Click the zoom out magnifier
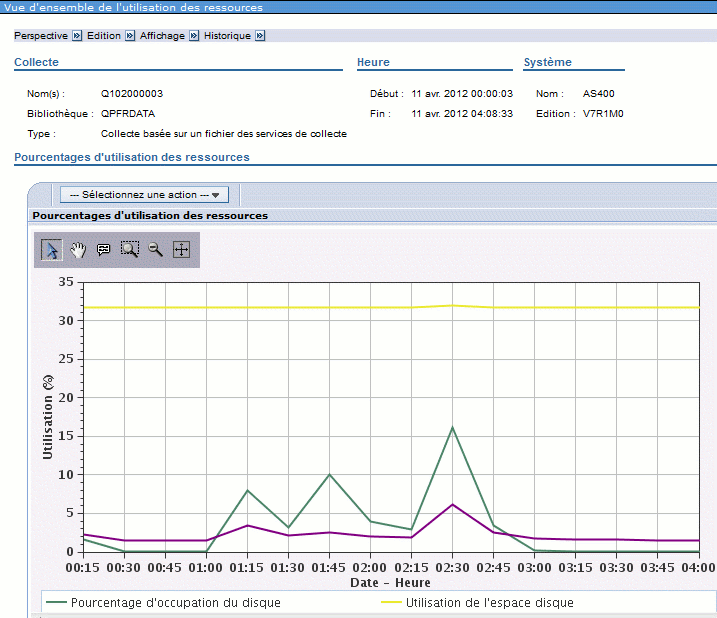The height and width of the screenshot is (618, 717). pos(155,250)
